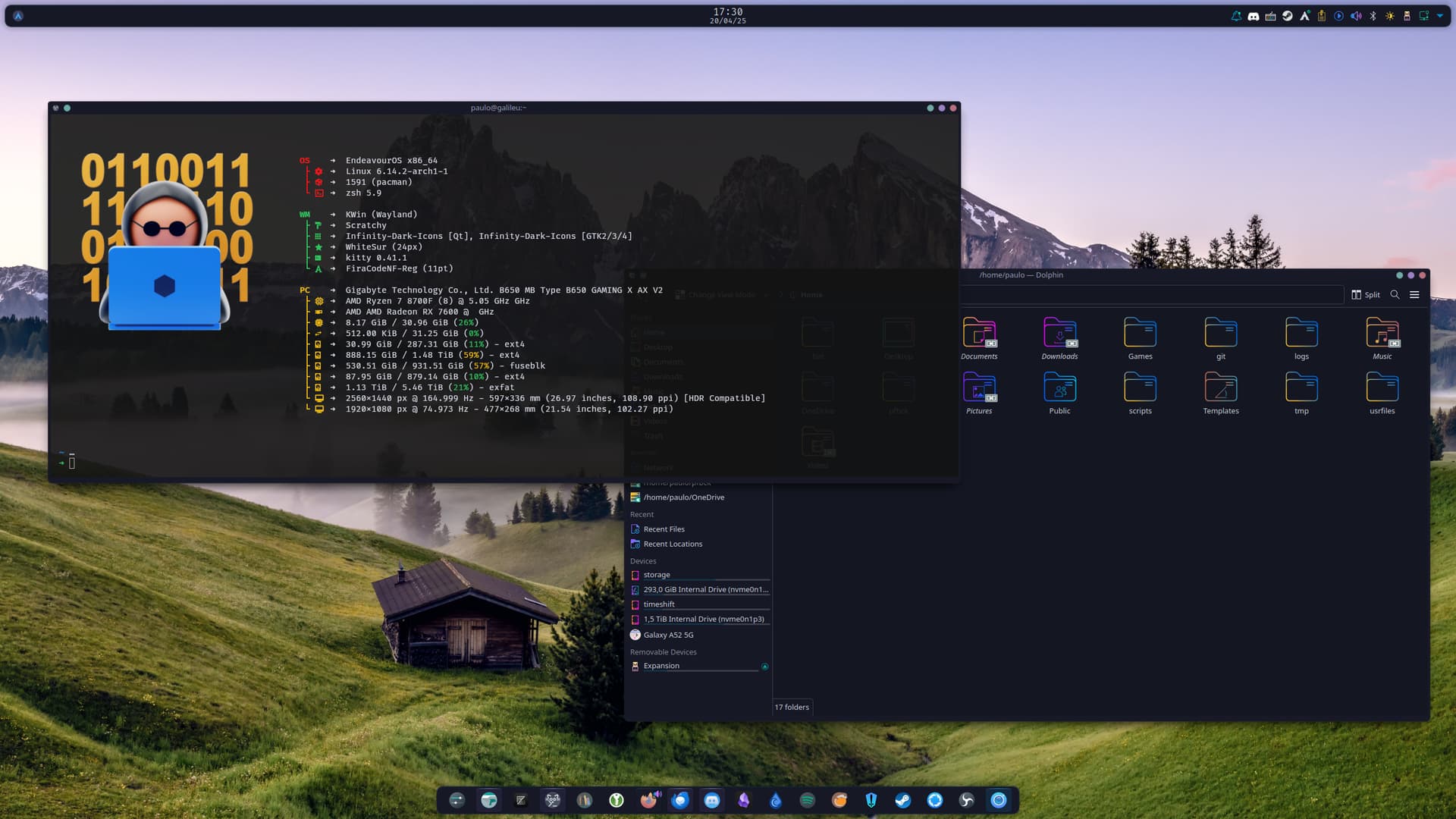Select Galaxy A52 5G device
1456x819 pixels.
coord(700,635)
